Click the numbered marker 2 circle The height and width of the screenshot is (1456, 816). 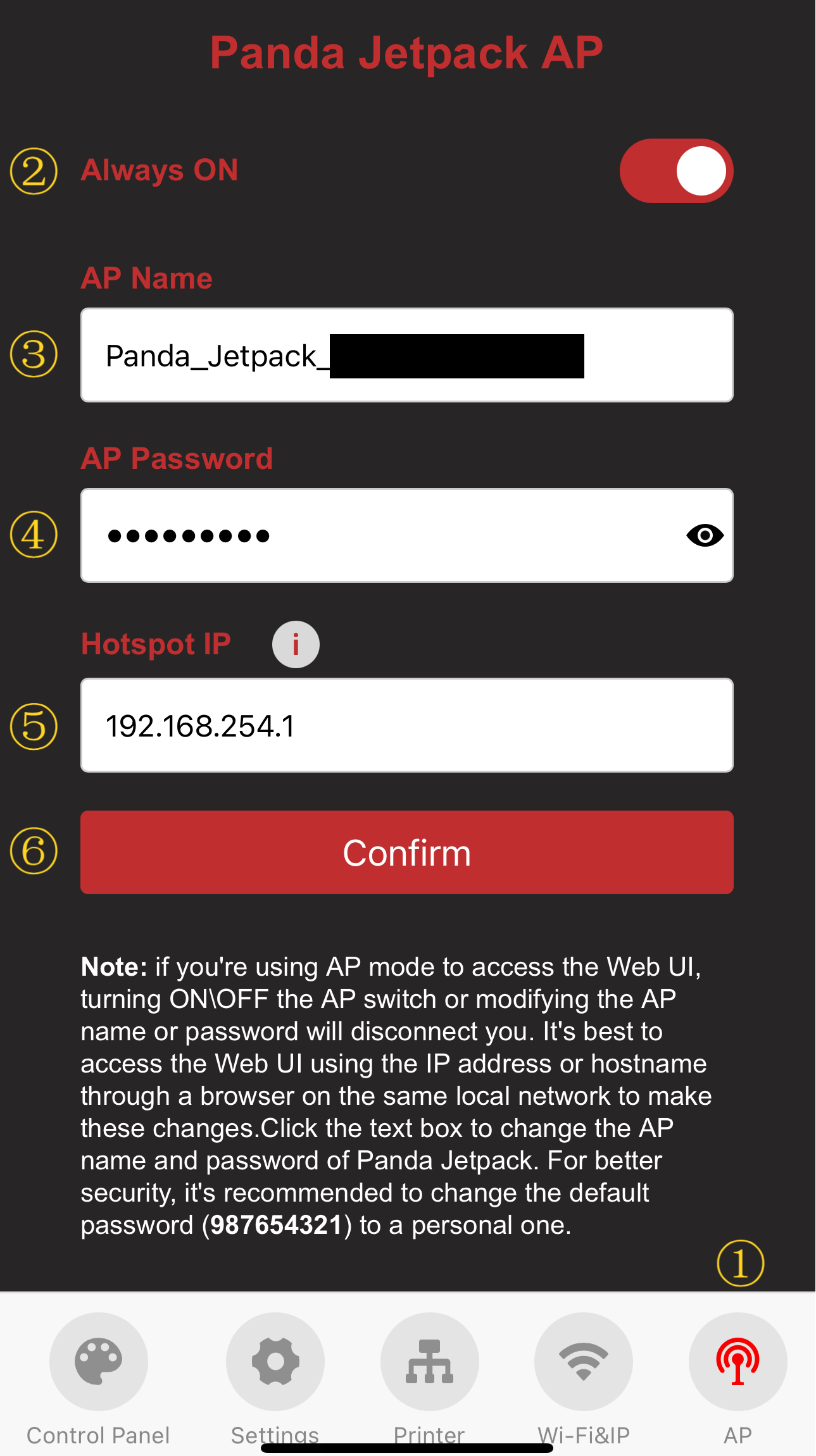[x=34, y=171]
